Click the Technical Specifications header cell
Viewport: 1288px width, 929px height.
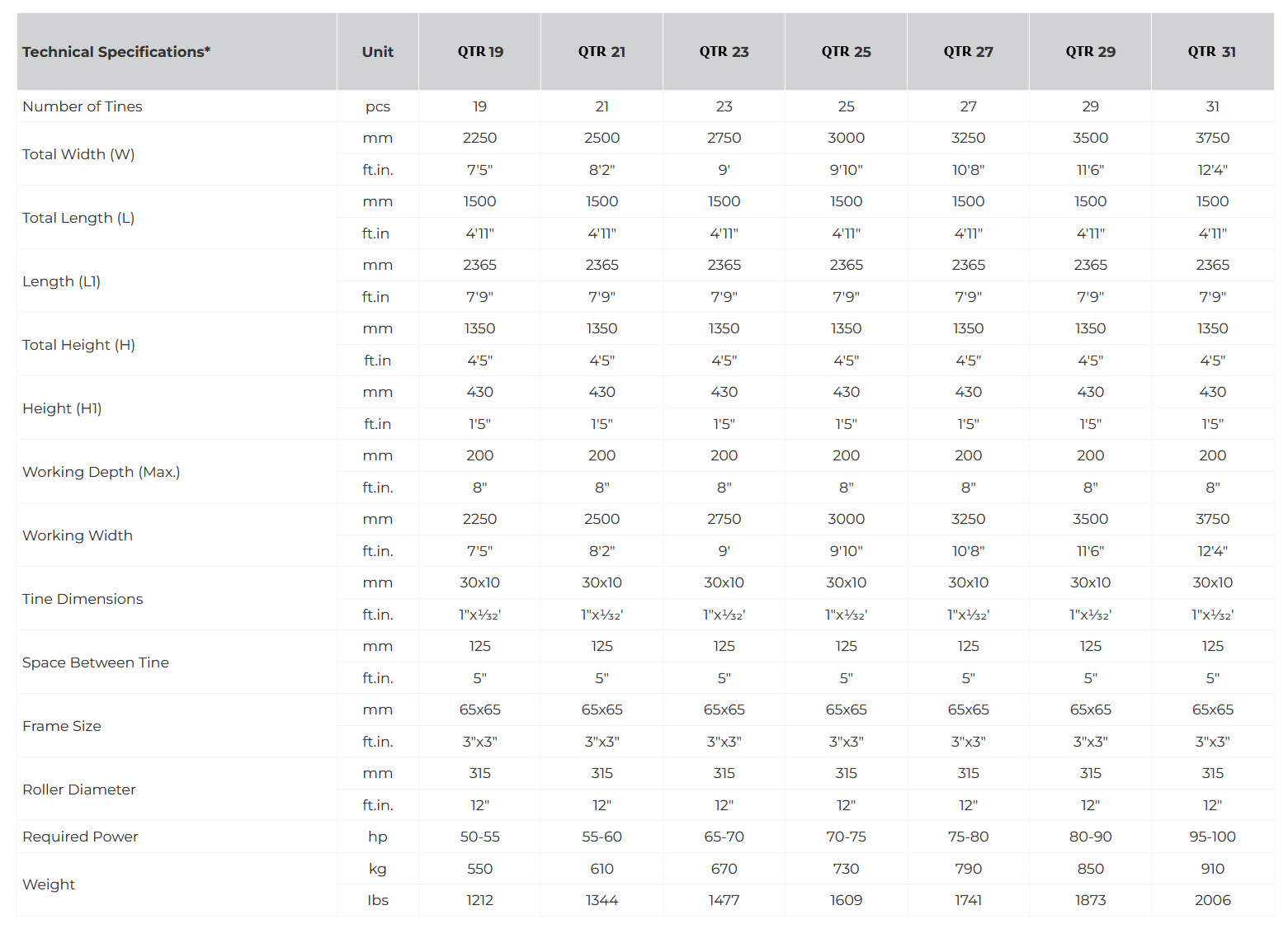coord(116,52)
